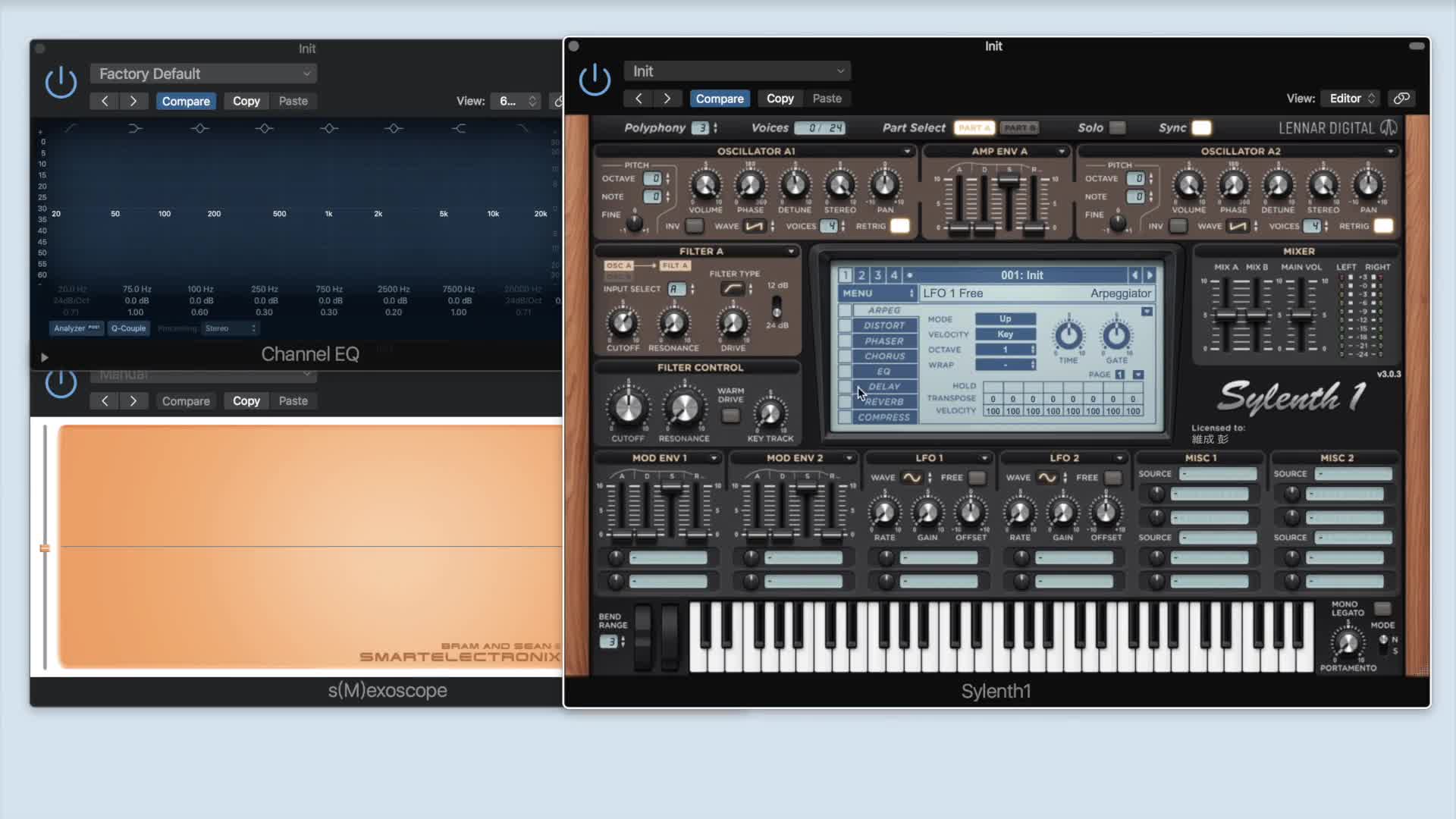Open the Editor view dropdown

coord(1351,99)
